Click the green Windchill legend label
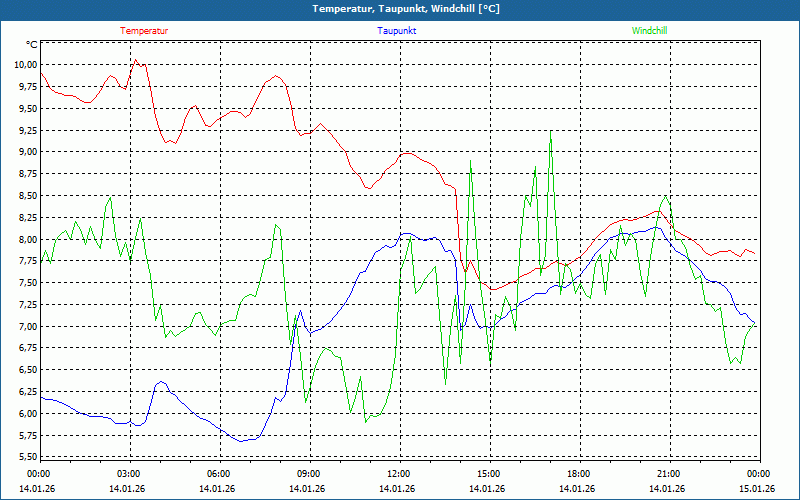800x500 pixels. coord(649,31)
